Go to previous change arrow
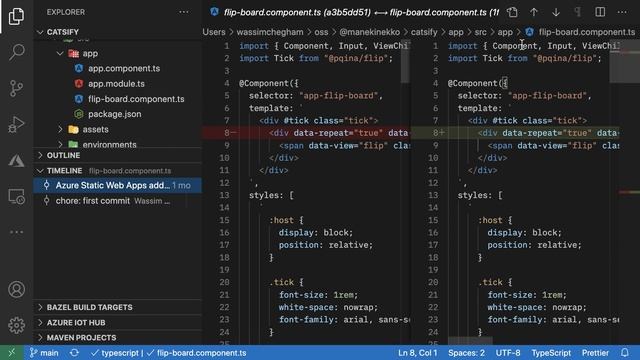Image resolution: width=640 pixels, height=360 pixels. pyautogui.click(x=534, y=12)
